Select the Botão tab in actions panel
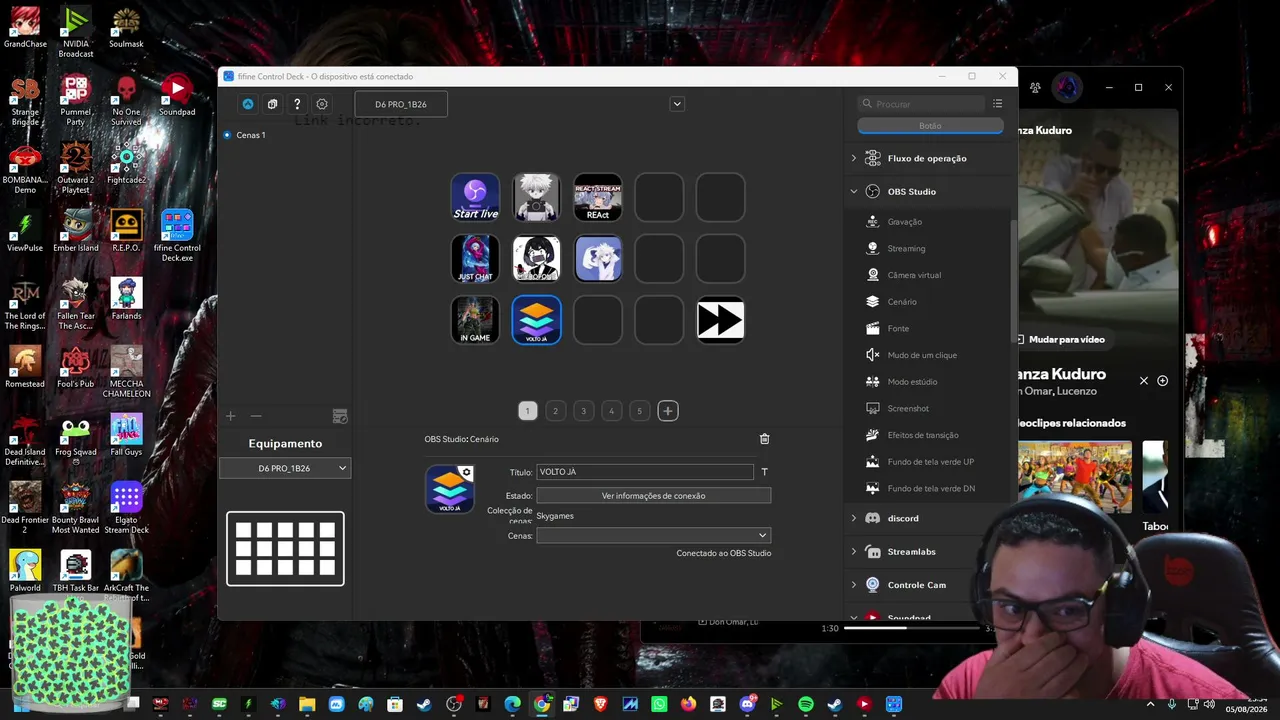 [x=930, y=126]
